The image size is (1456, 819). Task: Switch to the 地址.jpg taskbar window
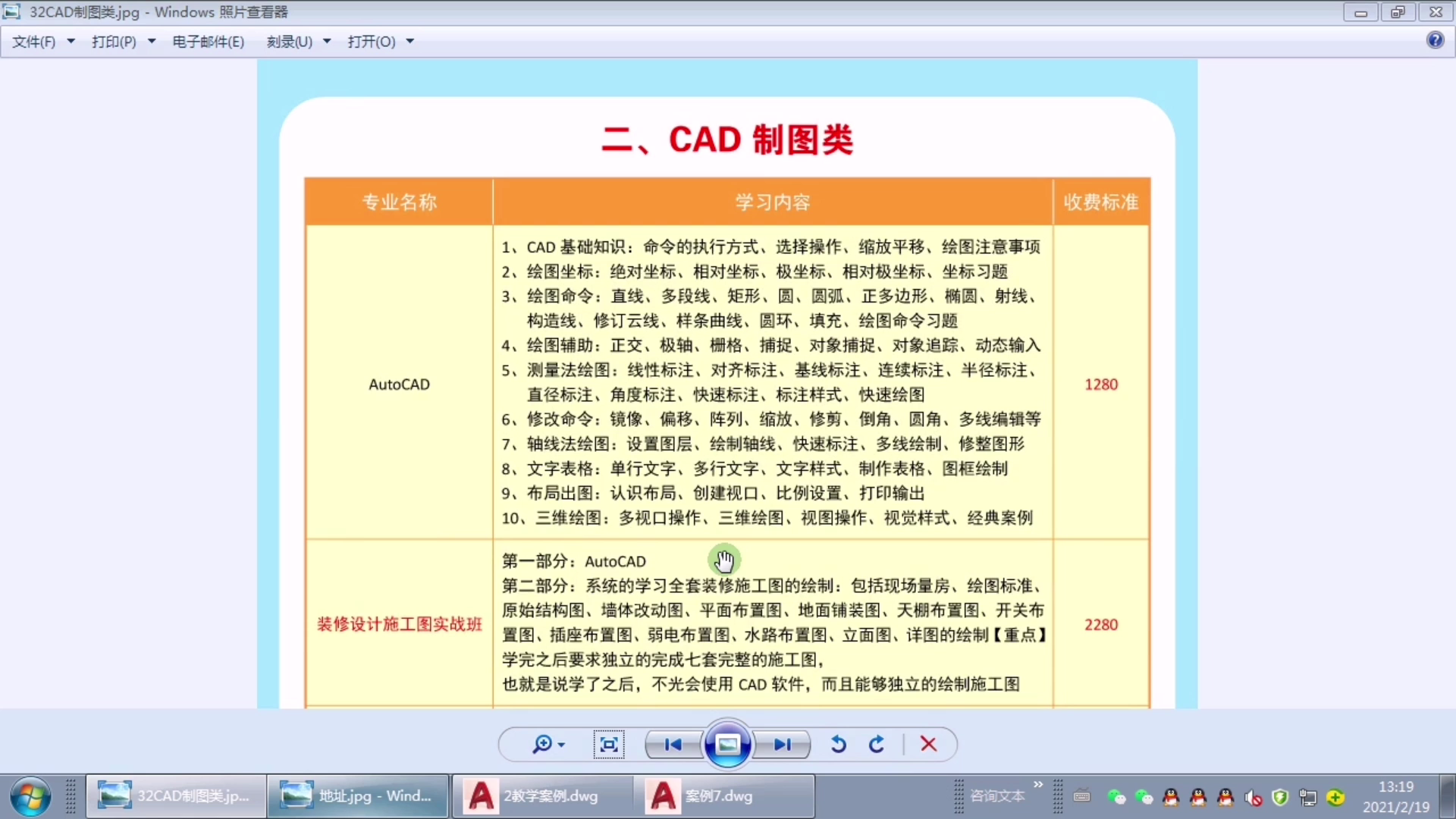358,796
